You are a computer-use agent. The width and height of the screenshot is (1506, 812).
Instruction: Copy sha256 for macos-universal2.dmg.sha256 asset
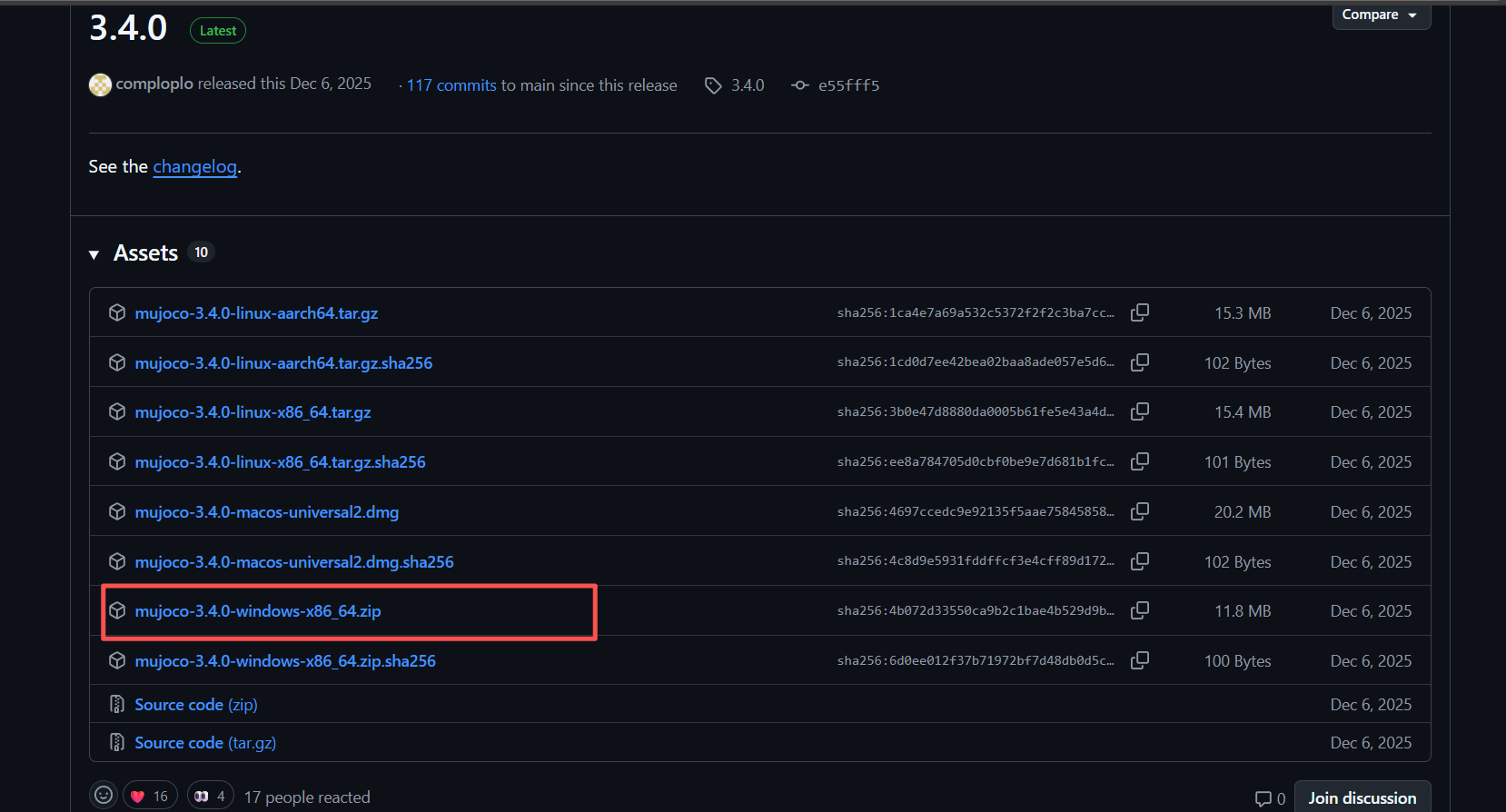click(x=1140, y=561)
